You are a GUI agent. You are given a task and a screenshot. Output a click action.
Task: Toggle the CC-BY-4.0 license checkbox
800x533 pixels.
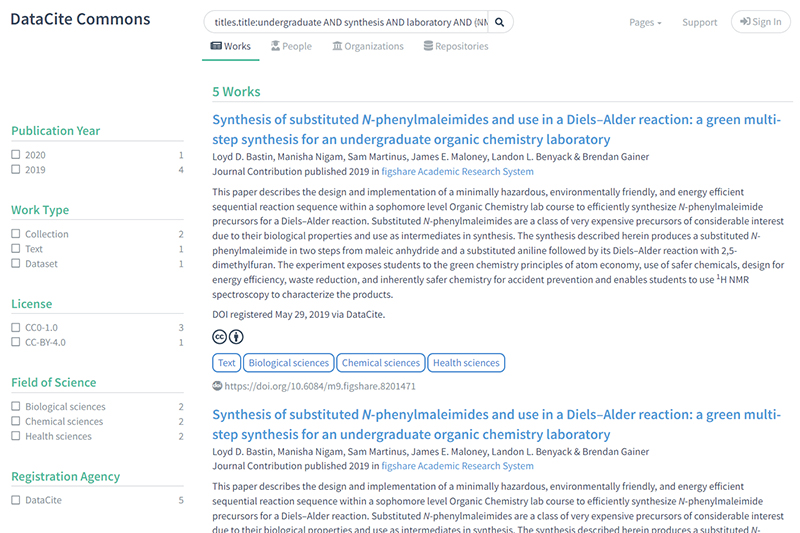pos(16,343)
